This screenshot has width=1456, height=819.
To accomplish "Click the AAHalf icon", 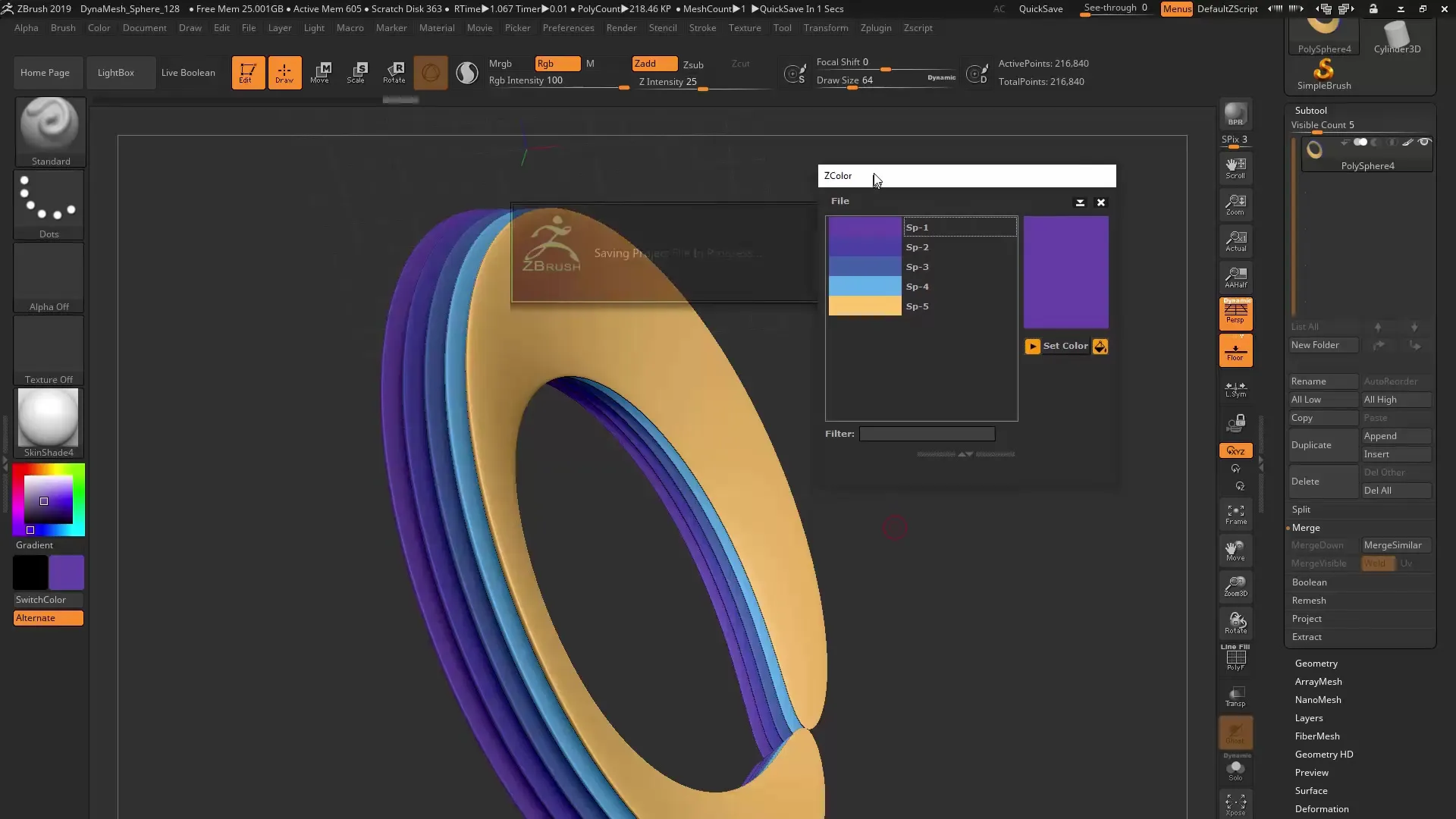I will 1235,277.
